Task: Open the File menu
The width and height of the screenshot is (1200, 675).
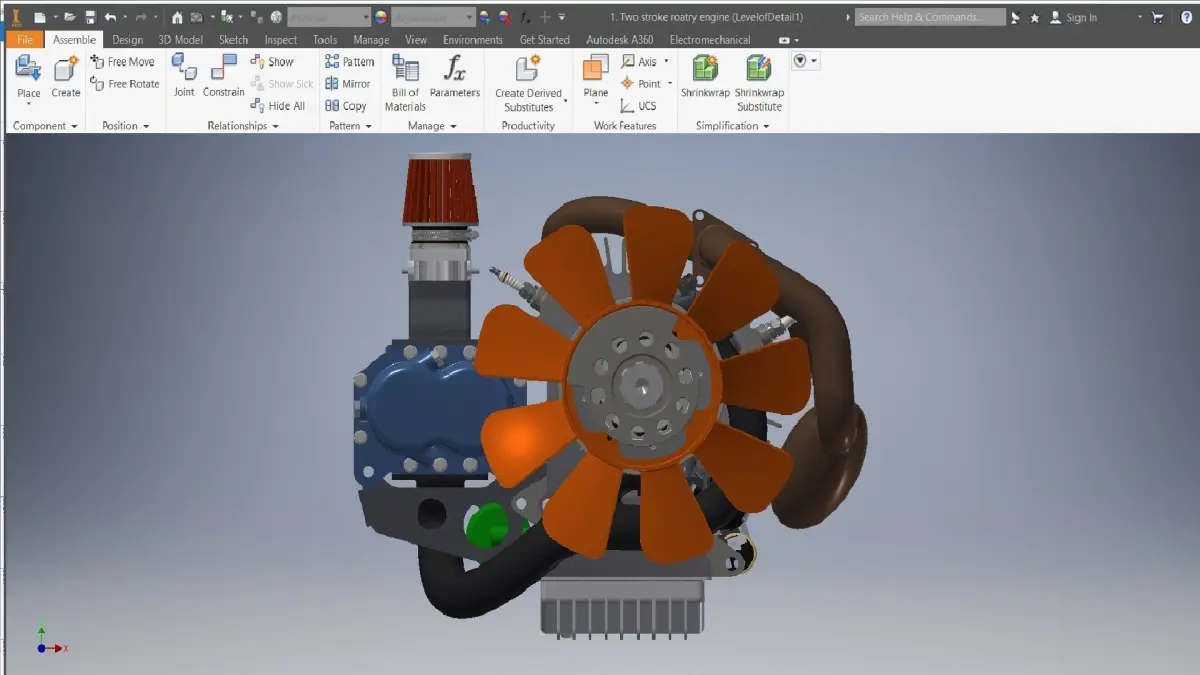Action: click(x=25, y=40)
